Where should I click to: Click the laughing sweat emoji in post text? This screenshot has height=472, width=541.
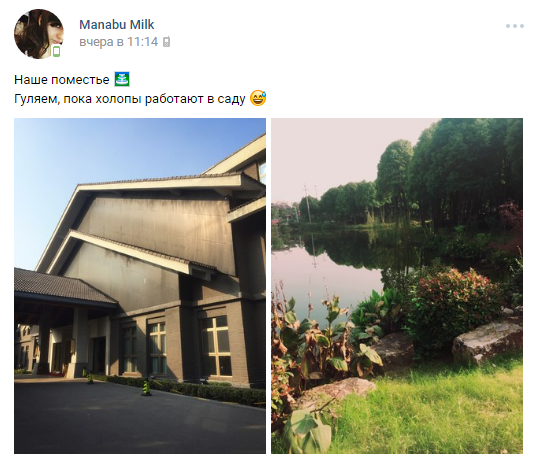258,98
